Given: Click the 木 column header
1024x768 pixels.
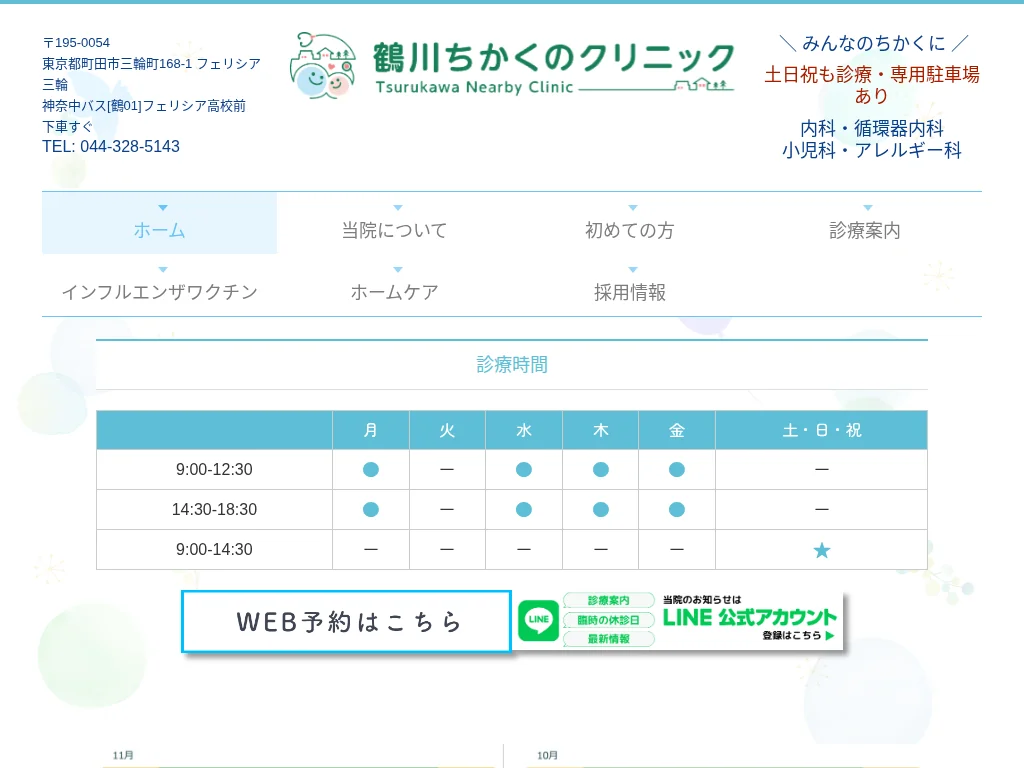Looking at the screenshot, I should coord(600,430).
